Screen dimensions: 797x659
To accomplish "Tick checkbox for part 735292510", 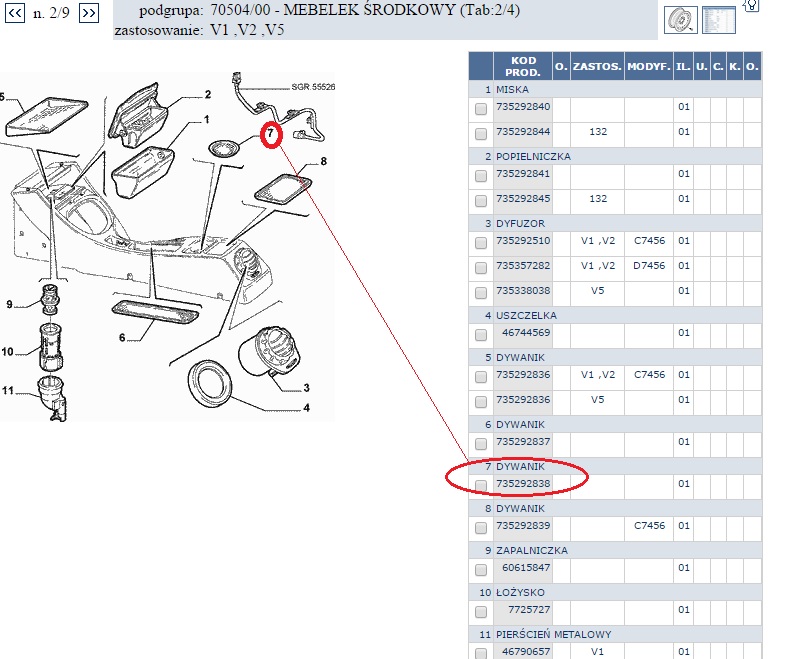I will point(481,243).
